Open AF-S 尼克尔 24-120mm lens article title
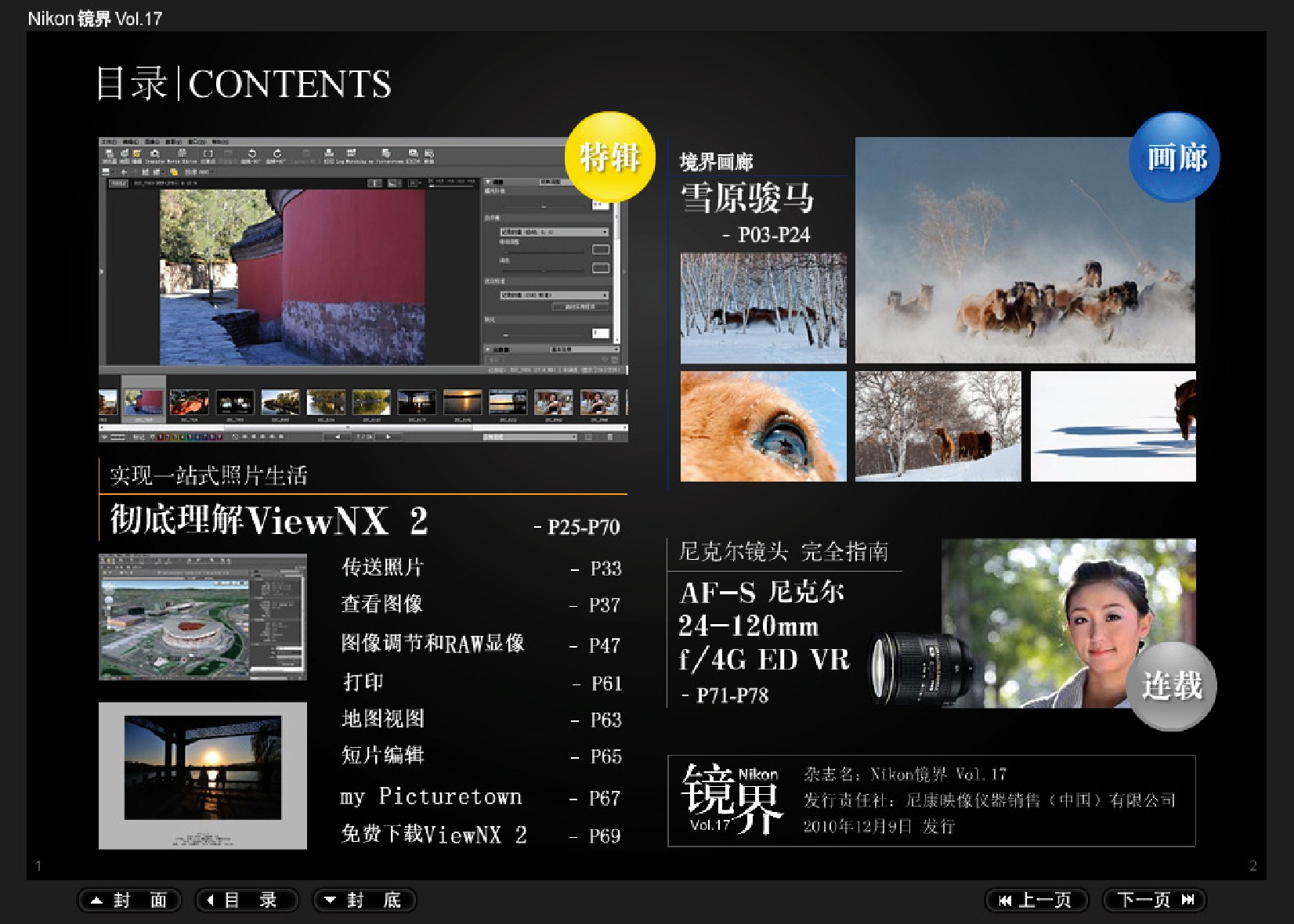The height and width of the screenshot is (924, 1294). 764,626
